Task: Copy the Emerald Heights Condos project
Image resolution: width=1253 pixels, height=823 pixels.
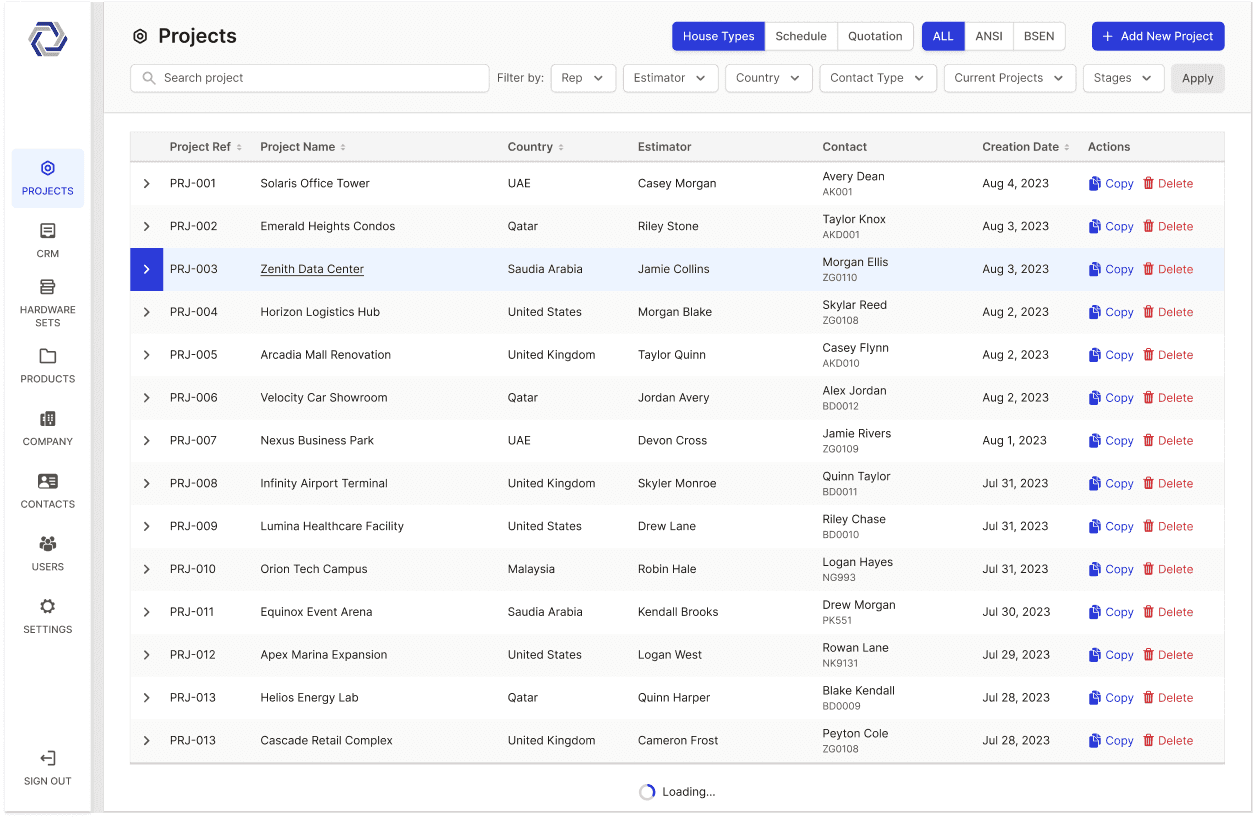Action: pos(1111,226)
